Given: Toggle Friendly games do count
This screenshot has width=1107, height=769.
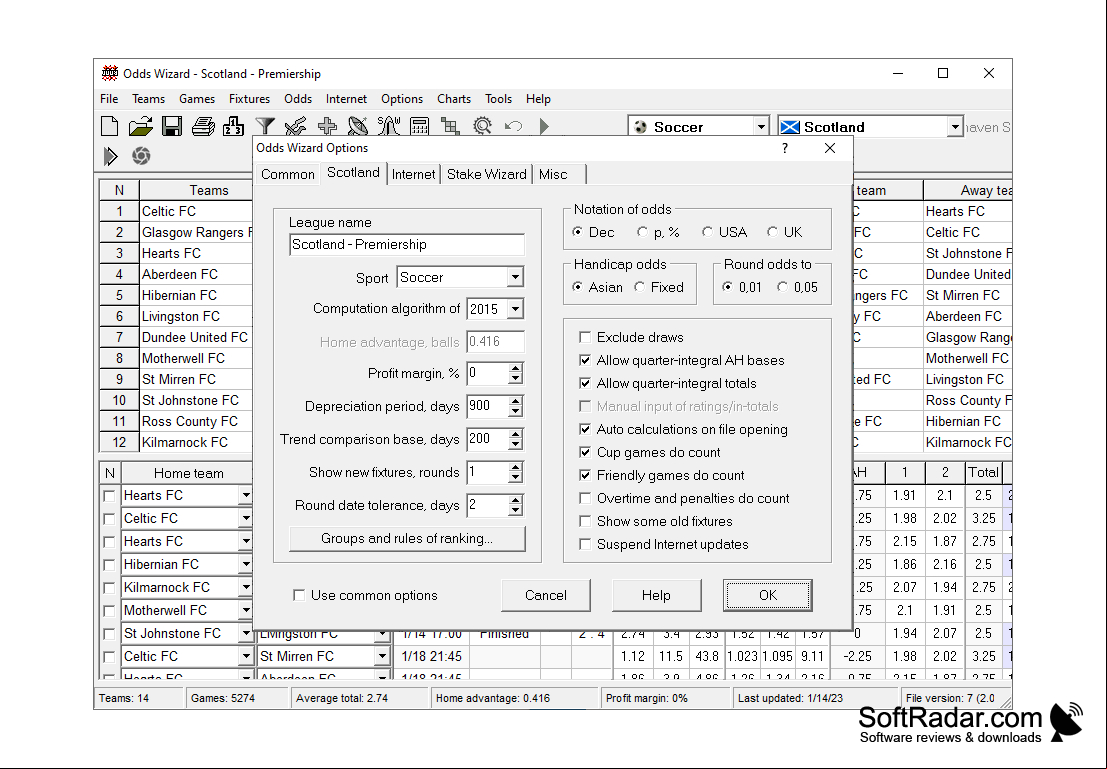Looking at the screenshot, I should (585, 475).
